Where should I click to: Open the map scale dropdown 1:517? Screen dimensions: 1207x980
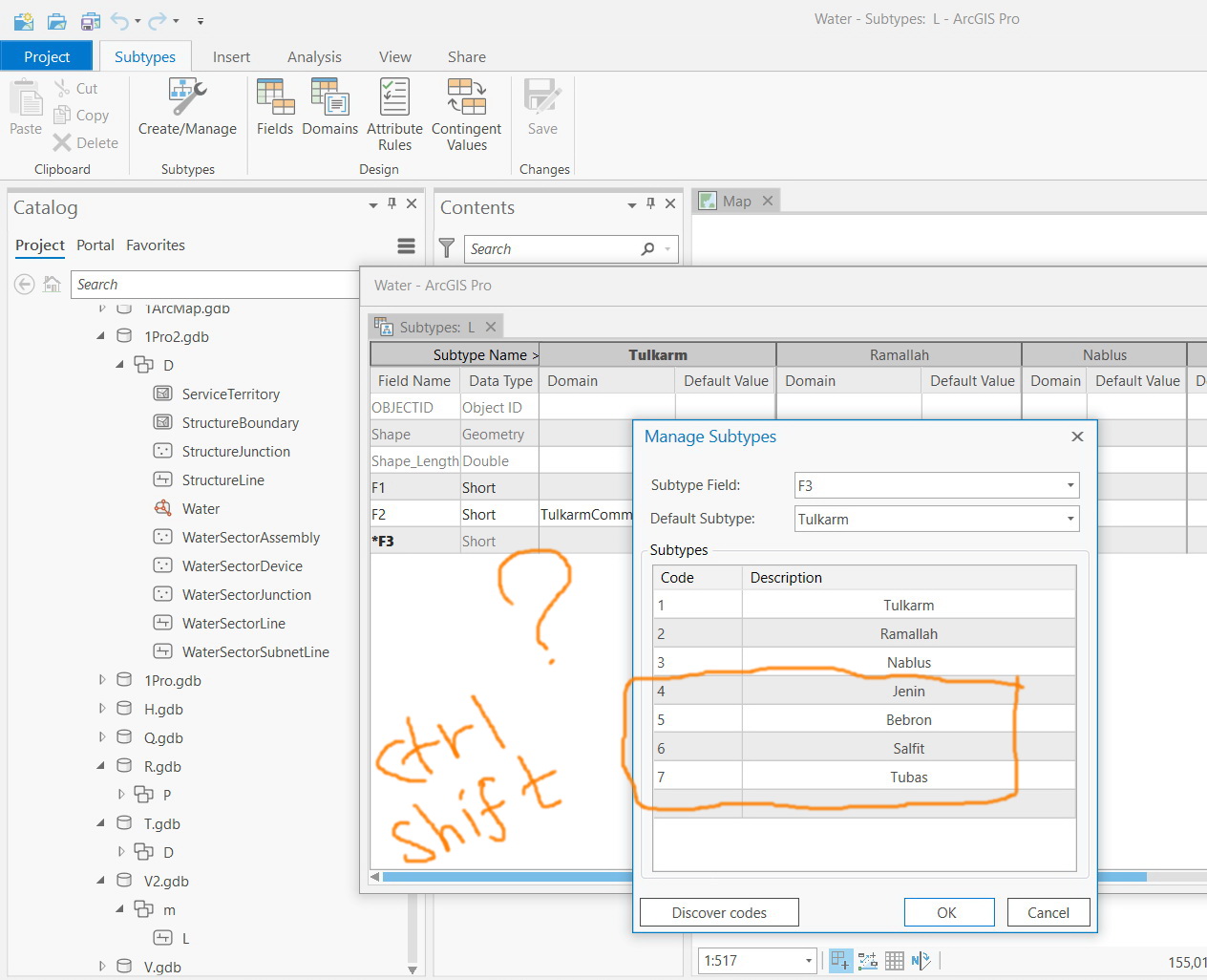pyautogui.click(x=808, y=961)
